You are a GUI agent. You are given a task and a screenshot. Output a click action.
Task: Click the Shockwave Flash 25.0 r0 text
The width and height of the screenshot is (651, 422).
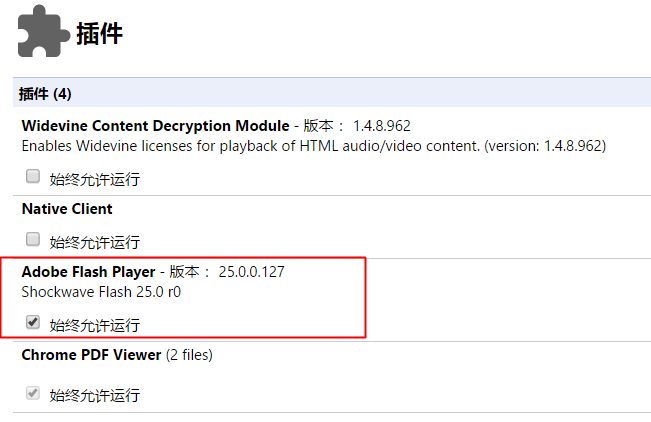101,292
